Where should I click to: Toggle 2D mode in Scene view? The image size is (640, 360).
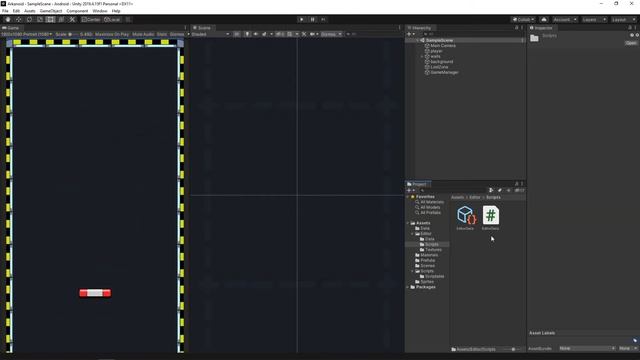click(x=237, y=34)
